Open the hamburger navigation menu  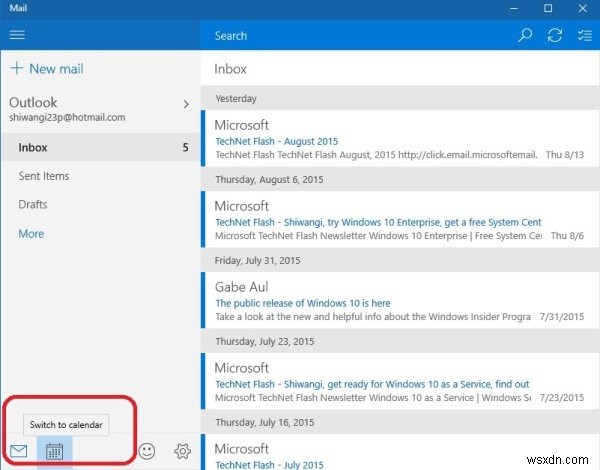17,35
